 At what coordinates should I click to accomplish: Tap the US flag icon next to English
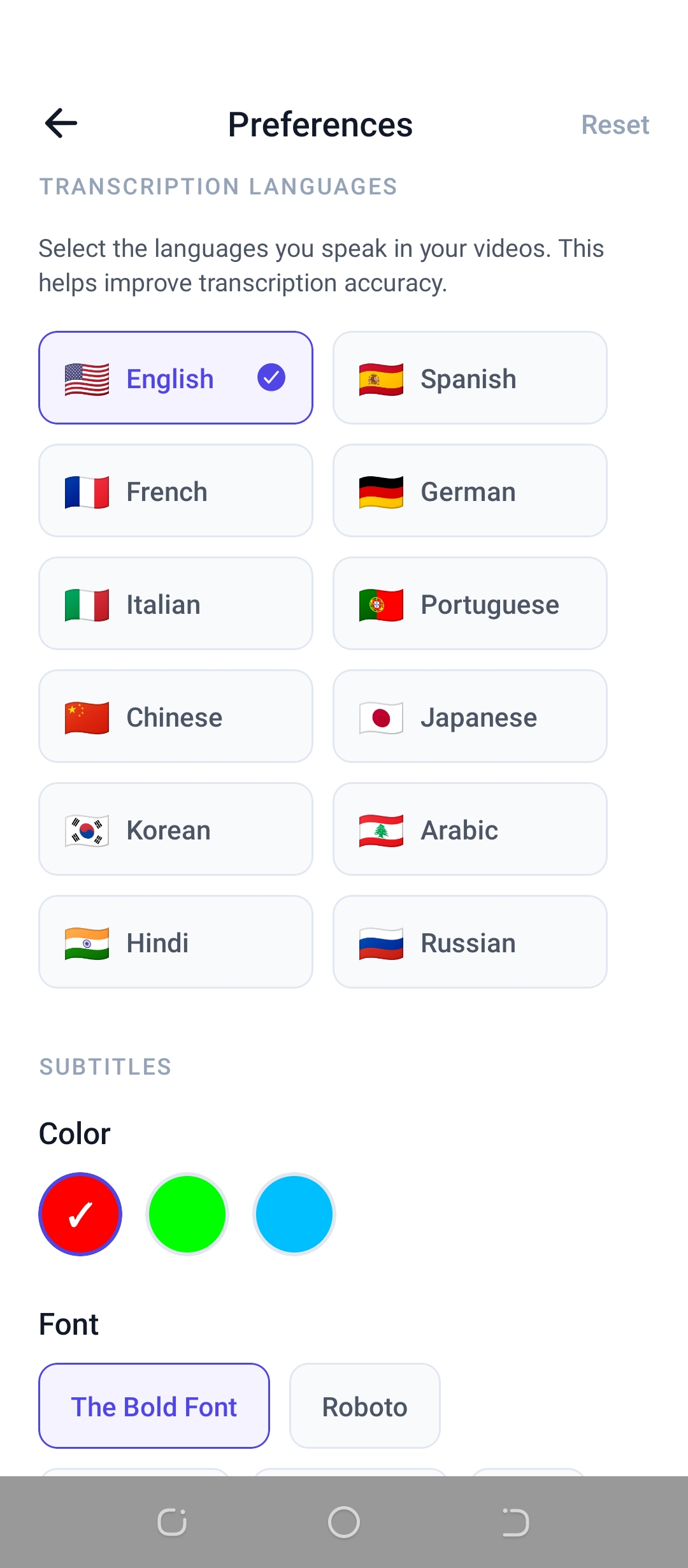[86, 377]
